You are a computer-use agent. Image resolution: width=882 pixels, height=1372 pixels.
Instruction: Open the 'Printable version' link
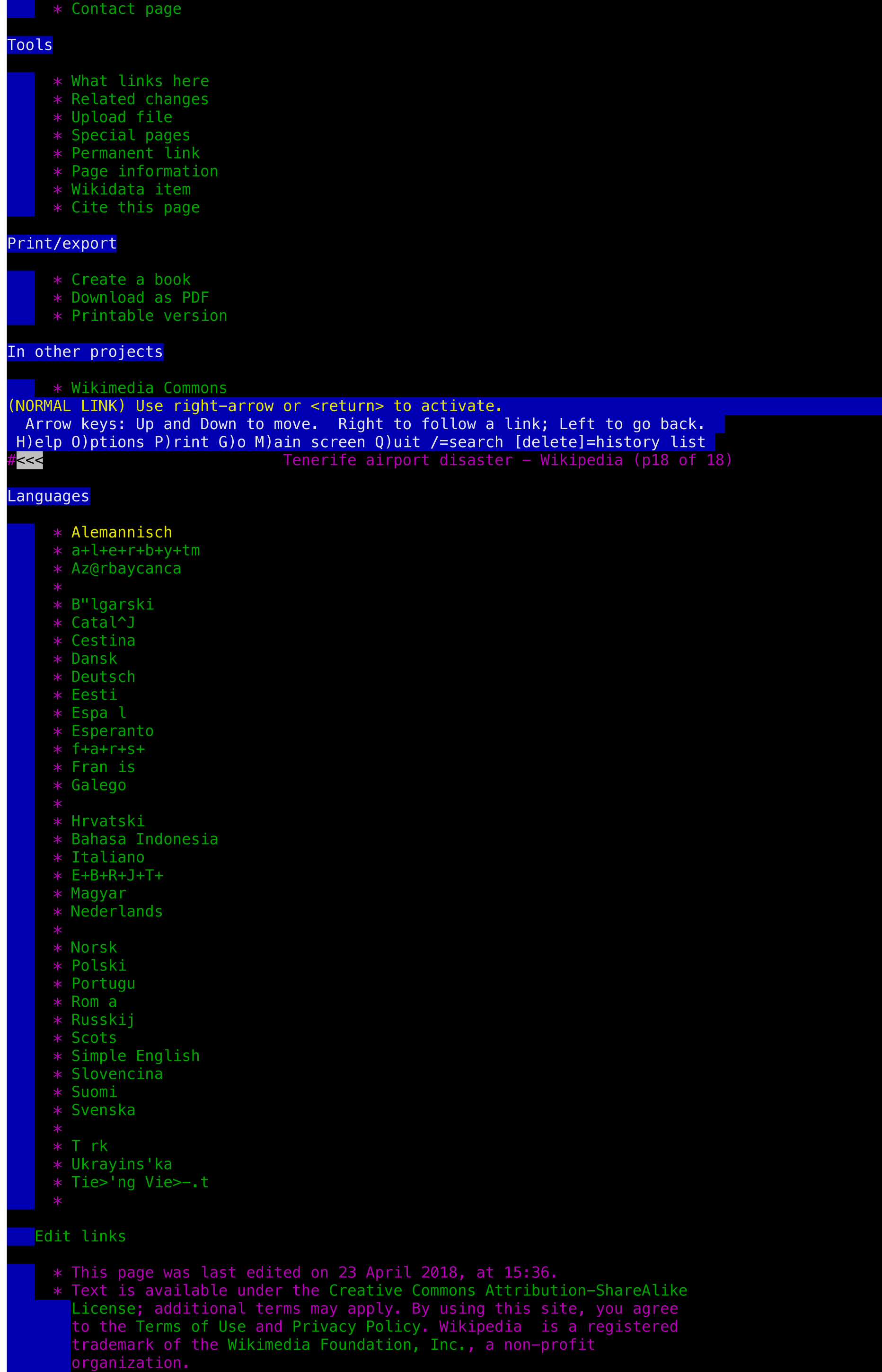tap(149, 316)
